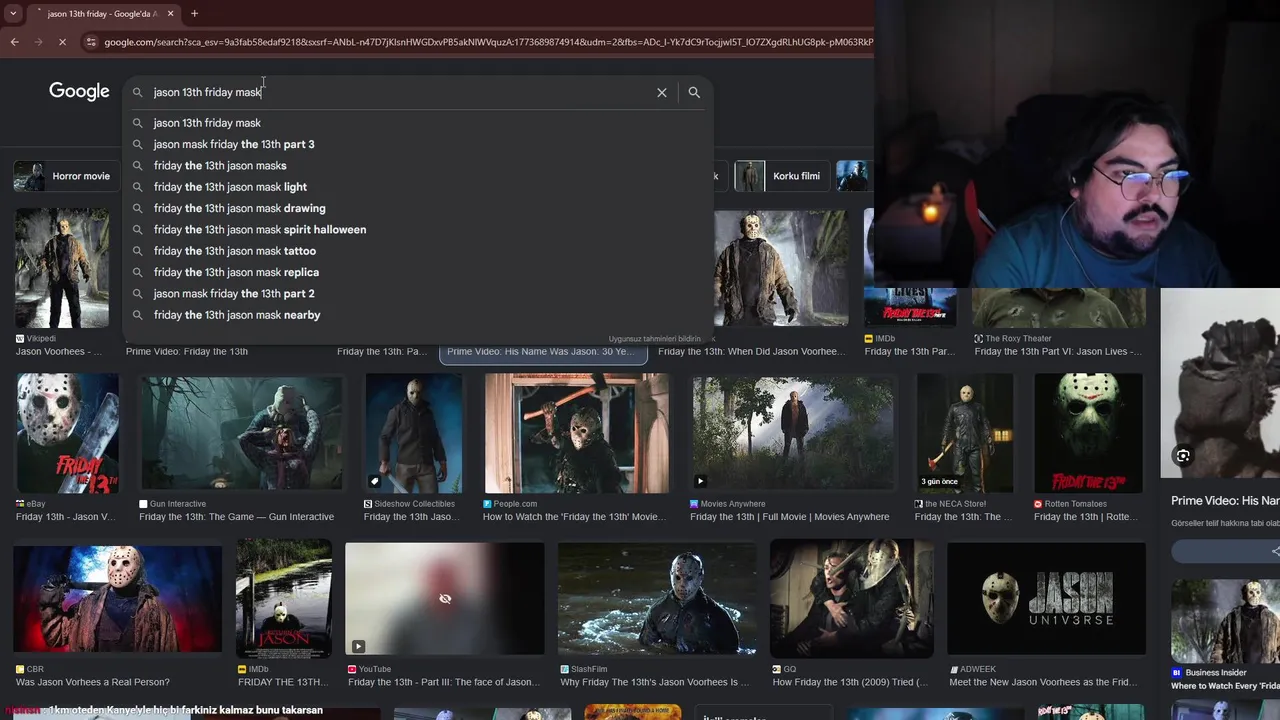Click 'Uygunsuz tahminleri bildirin' link
The image size is (1280, 720).
[x=655, y=339]
